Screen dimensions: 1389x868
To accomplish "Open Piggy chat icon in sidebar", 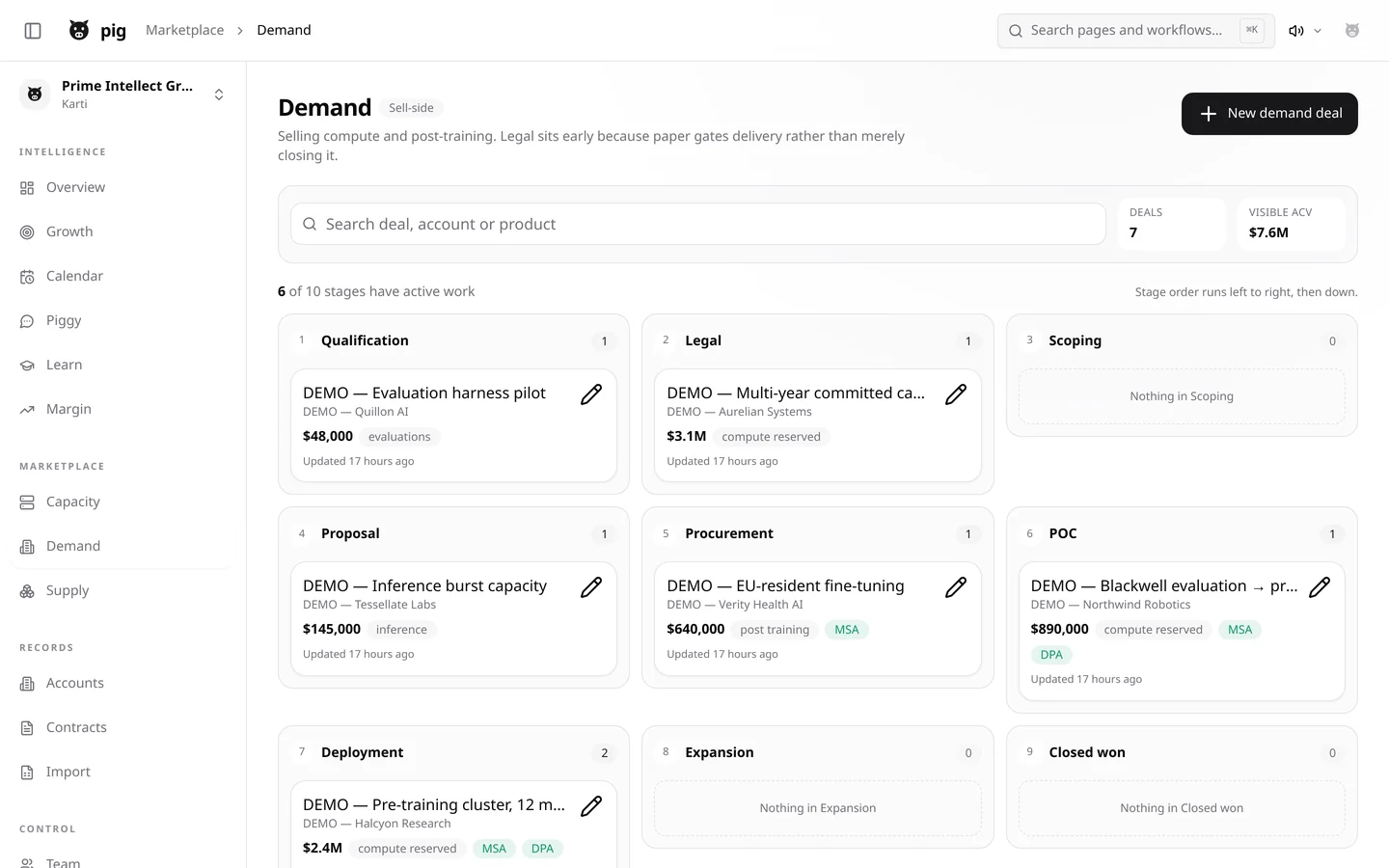I will pos(27,321).
